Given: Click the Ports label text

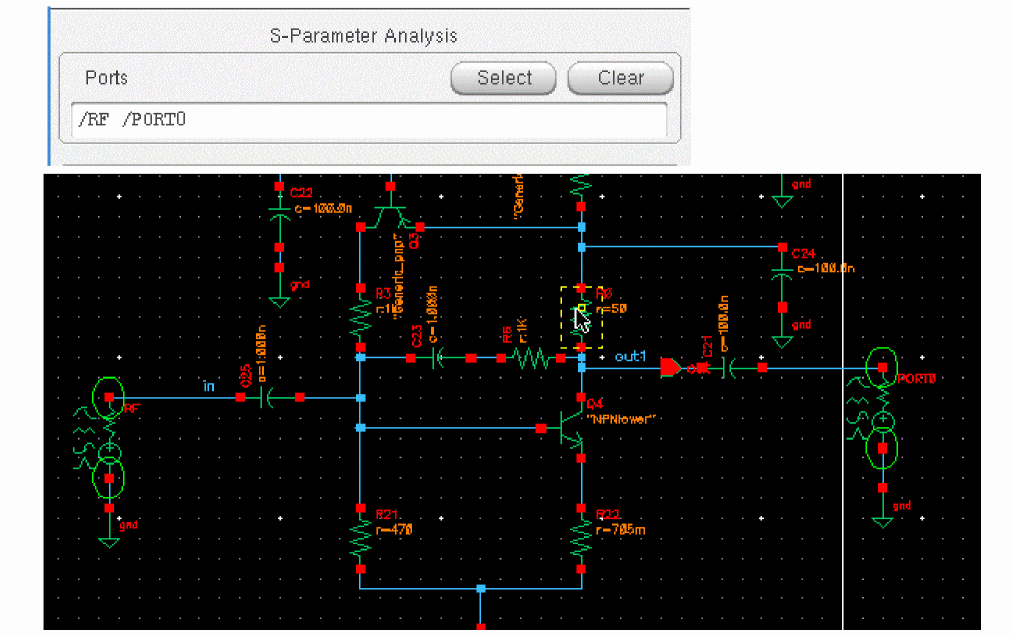Looking at the screenshot, I should 107,78.
